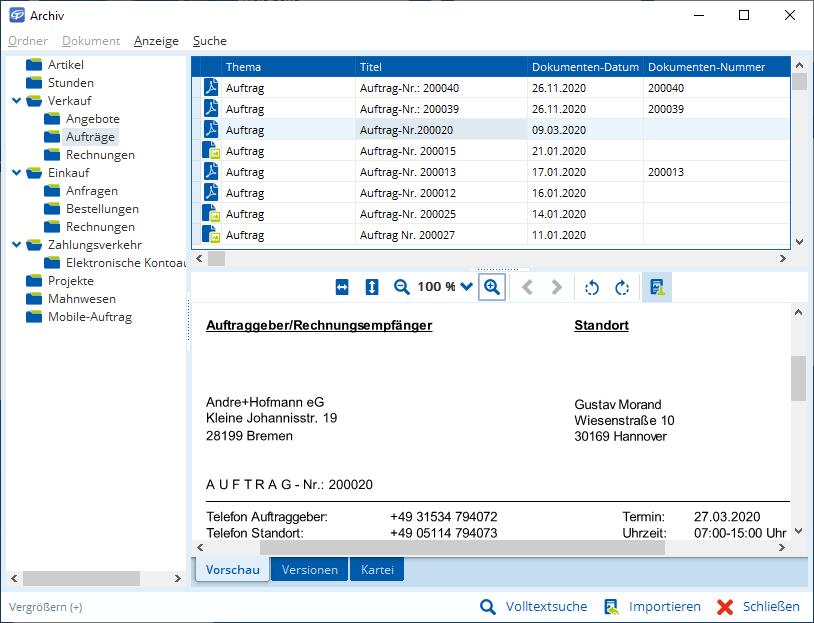The width and height of the screenshot is (814, 623).
Task: Collapse the Einkauf folder
Action: [17, 173]
